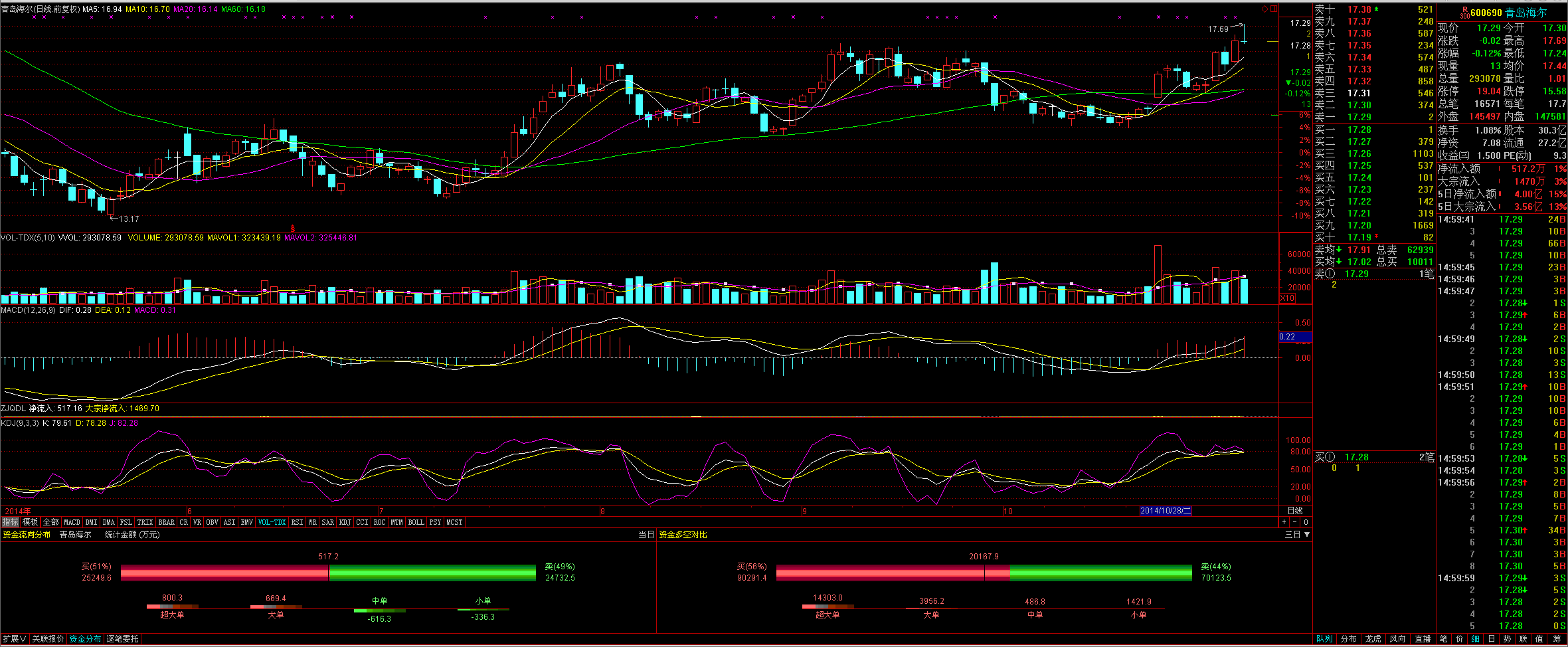The image size is (1568, 647).
Task: Switch to the 模板 tab
Action: [x=30, y=522]
